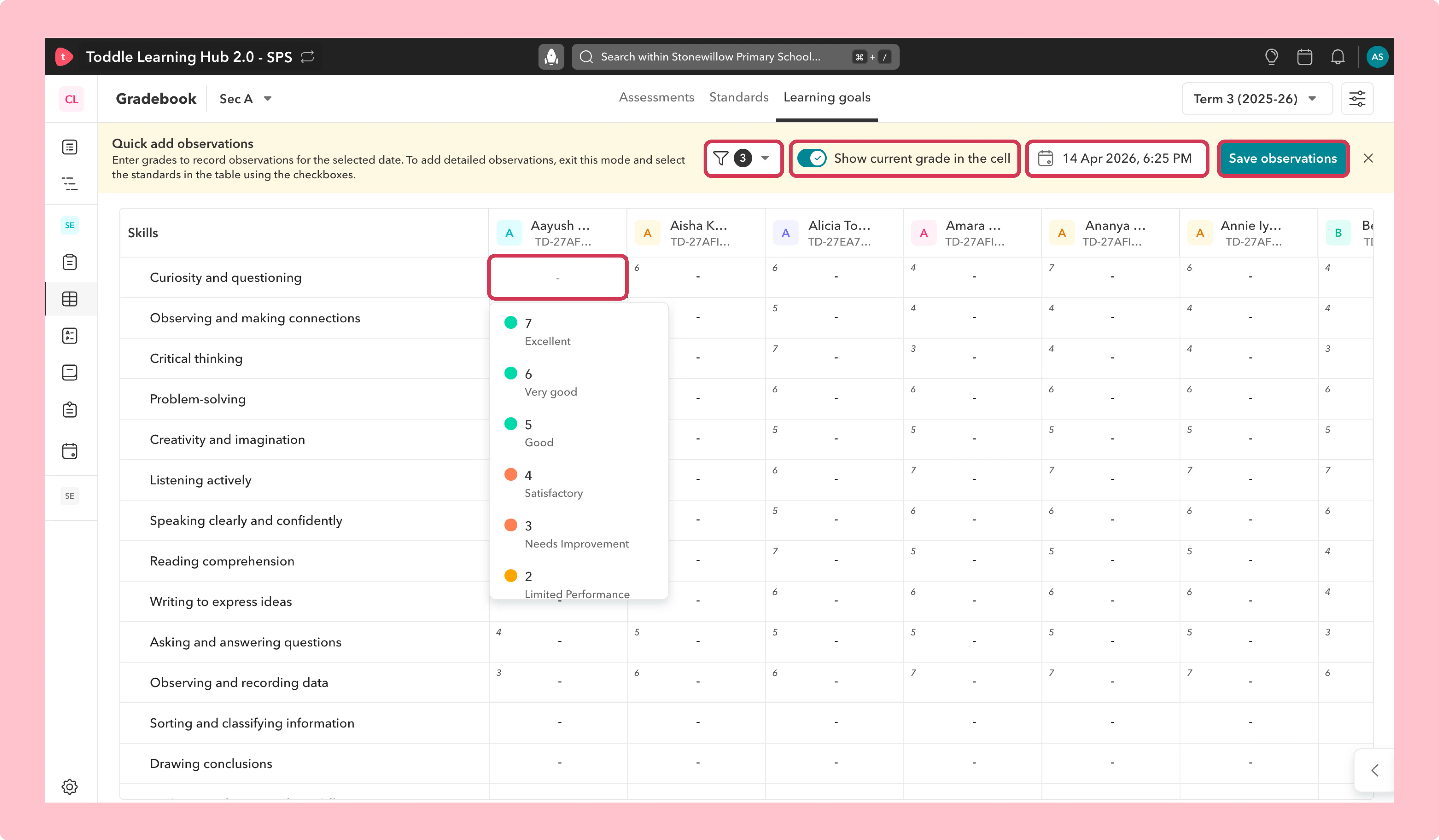Open the sidebar settings gear
This screenshot has height=840, width=1439.
point(70,787)
